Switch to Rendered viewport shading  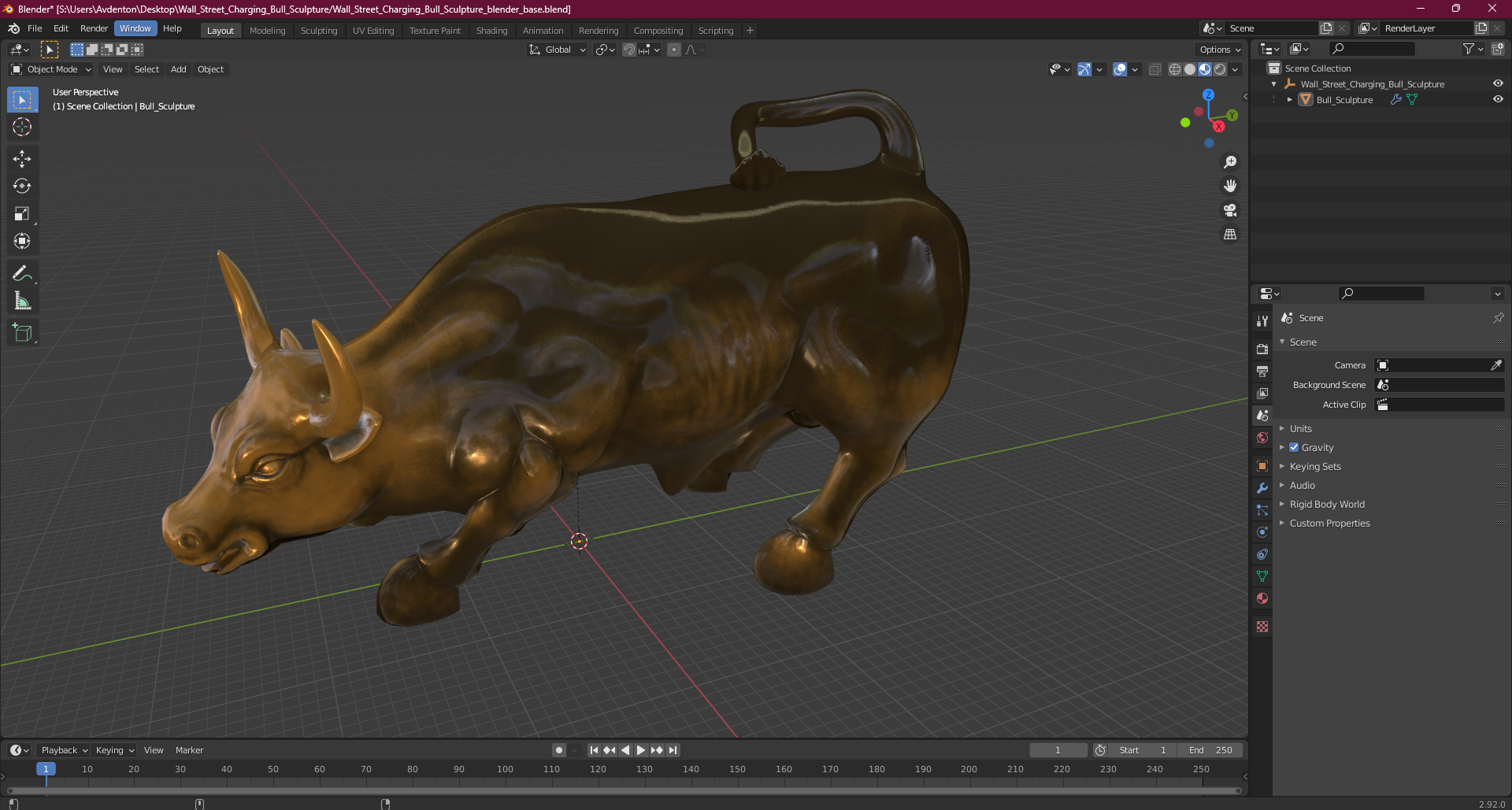(1220, 69)
